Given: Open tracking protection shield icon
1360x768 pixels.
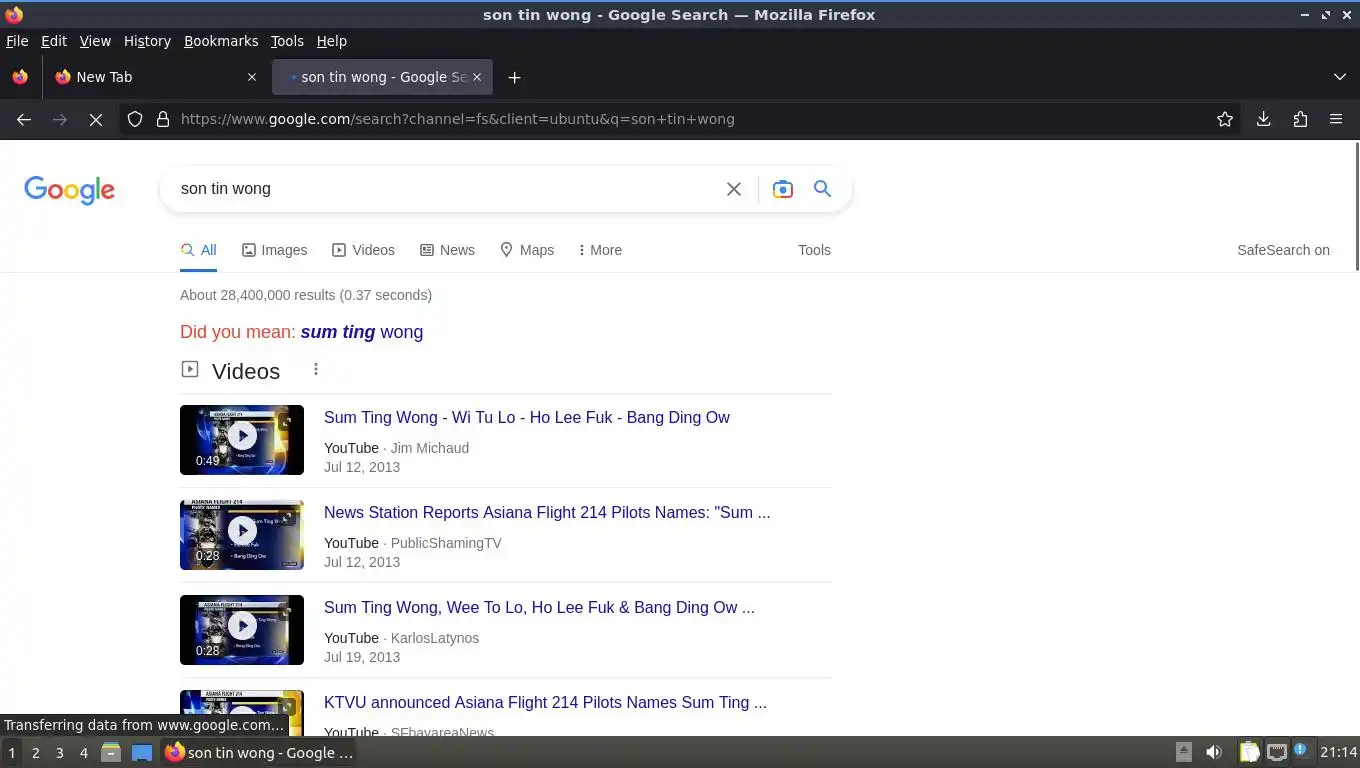Looking at the screenshot, I should point(135,119).
